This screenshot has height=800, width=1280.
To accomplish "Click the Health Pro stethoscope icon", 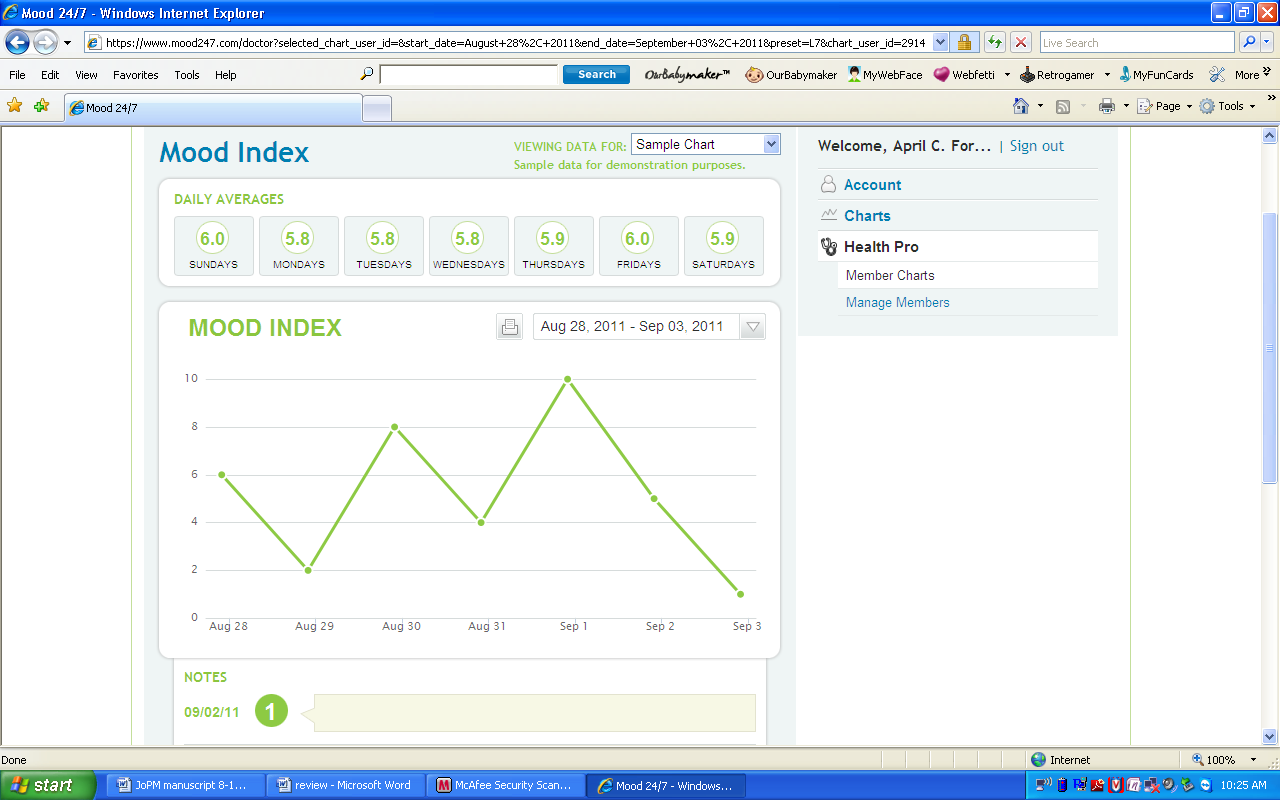I will click(828, 247).
